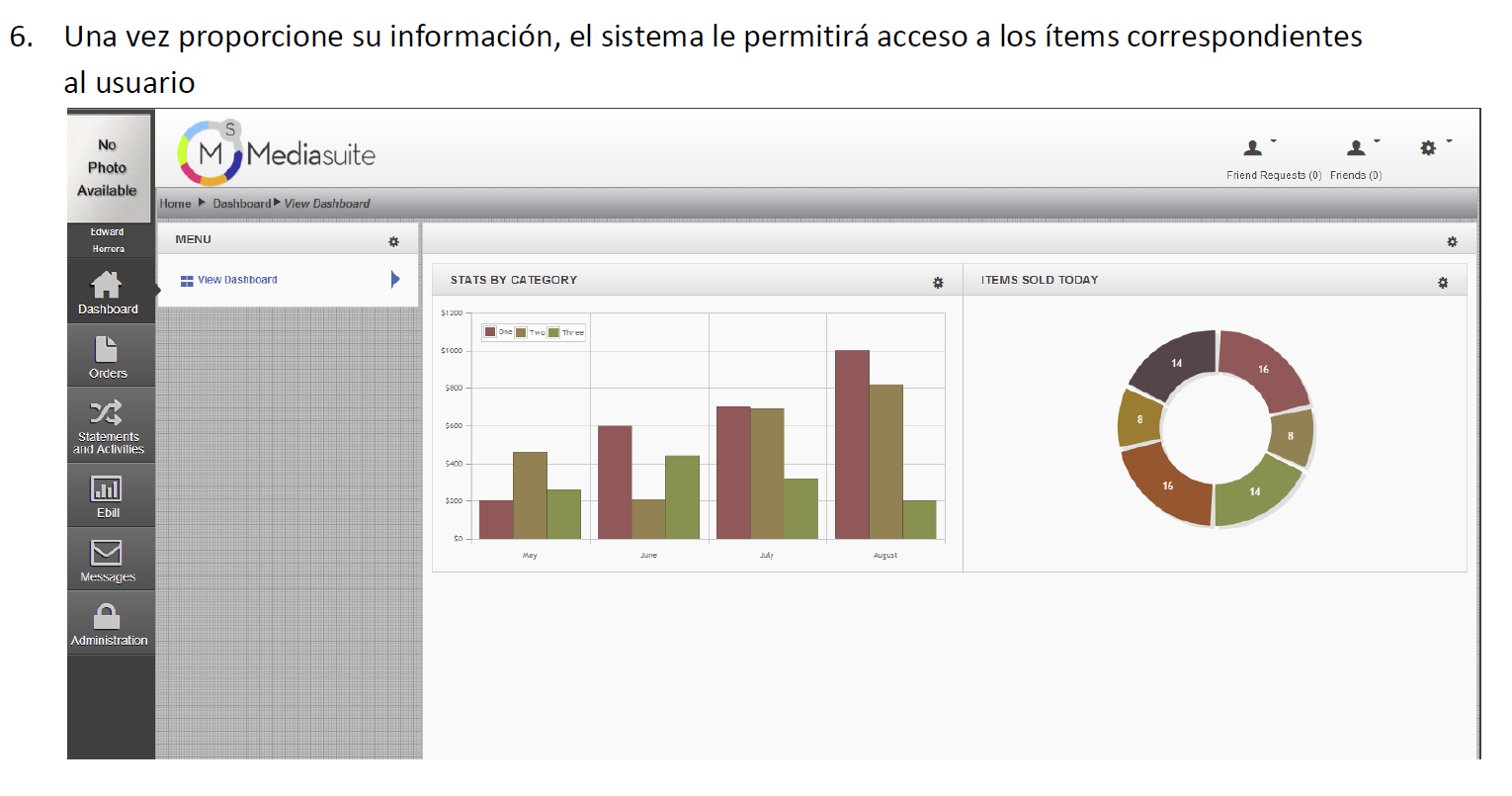The width and height of the screenshot is (1512, 796).
Task: Open the Messages envelope icon
Action: [107, 553]
